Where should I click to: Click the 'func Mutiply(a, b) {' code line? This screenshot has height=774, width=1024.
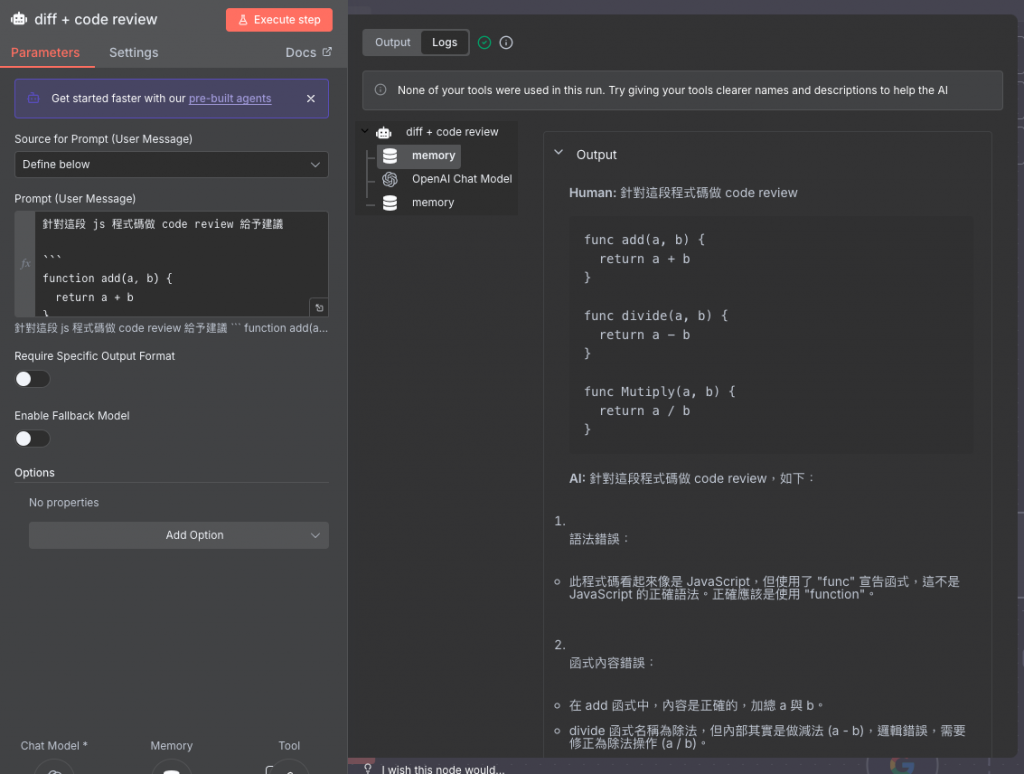coord(660,391)
